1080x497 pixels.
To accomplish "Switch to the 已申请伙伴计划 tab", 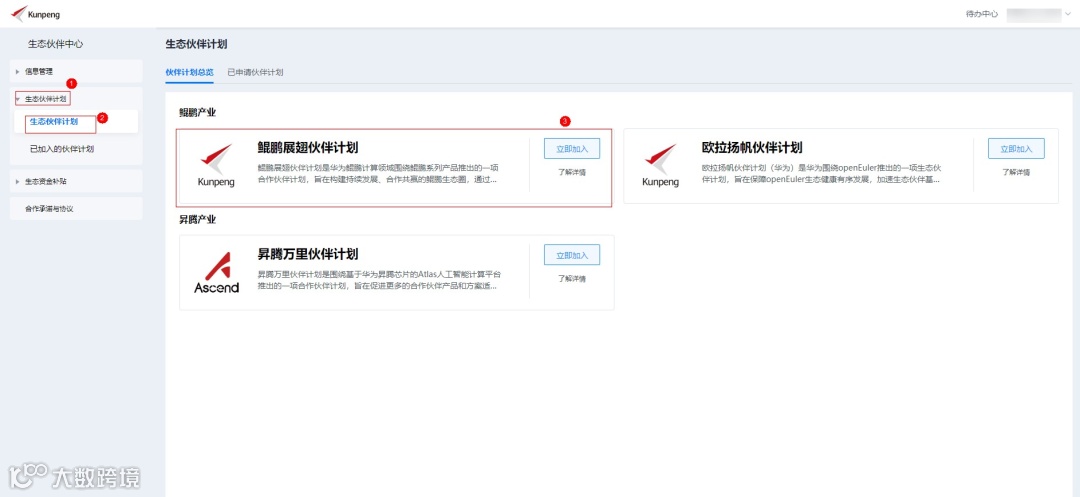I will point(256,72).
